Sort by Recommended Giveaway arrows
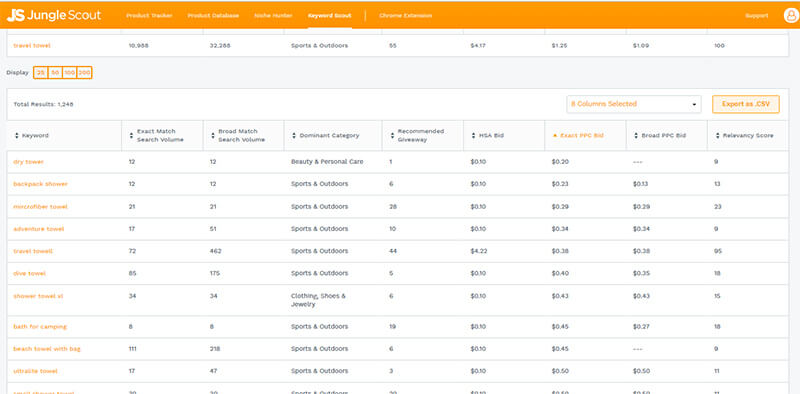The image size is (800, 394). tap(391, 136)
